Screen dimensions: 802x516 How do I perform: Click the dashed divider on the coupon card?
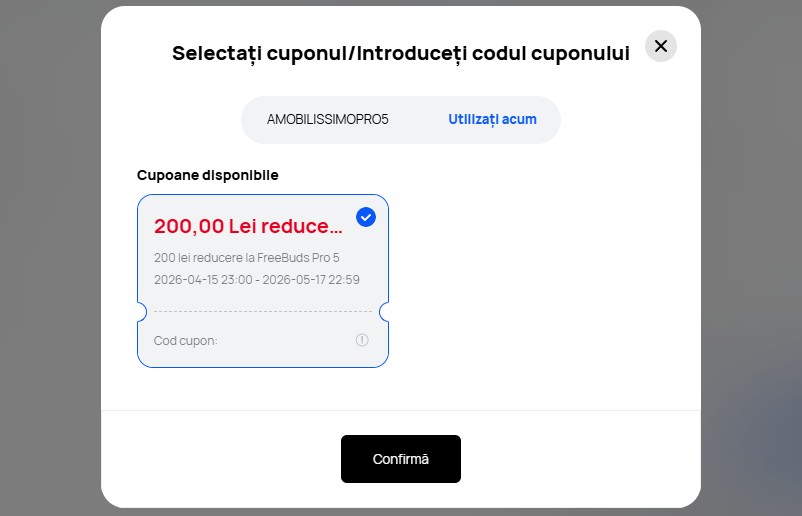[262, 312]
